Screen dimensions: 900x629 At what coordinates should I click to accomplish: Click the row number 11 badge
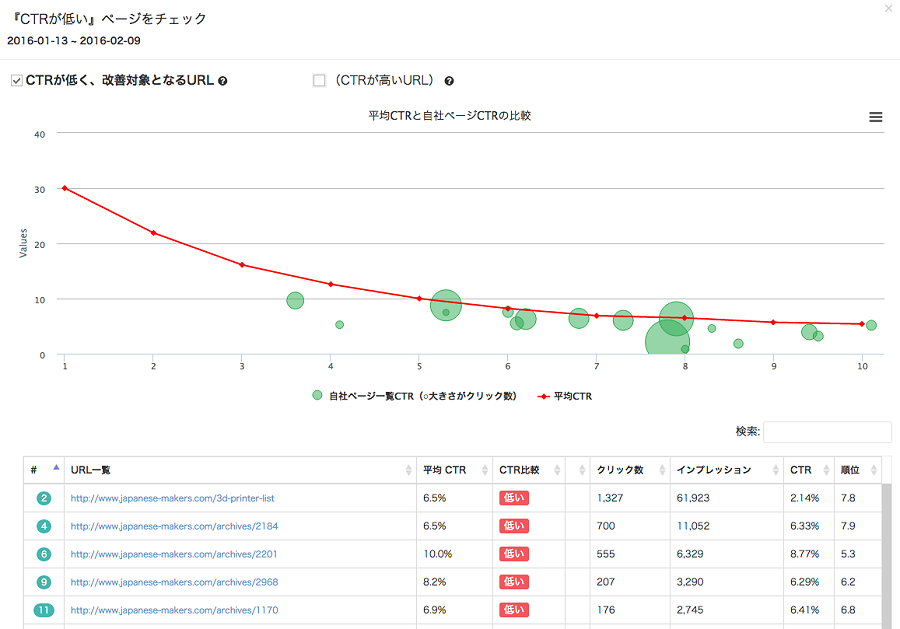pos(44,610)
